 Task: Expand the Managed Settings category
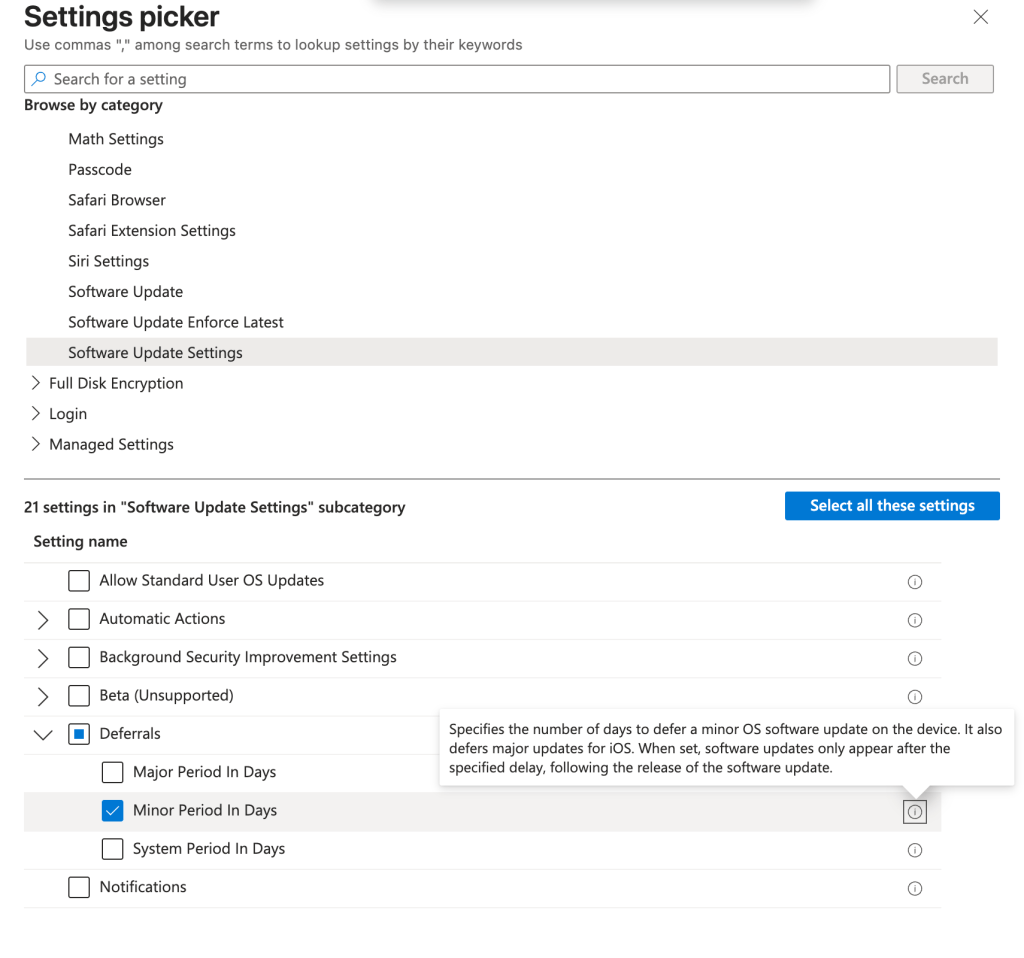(x=36, y=444)
